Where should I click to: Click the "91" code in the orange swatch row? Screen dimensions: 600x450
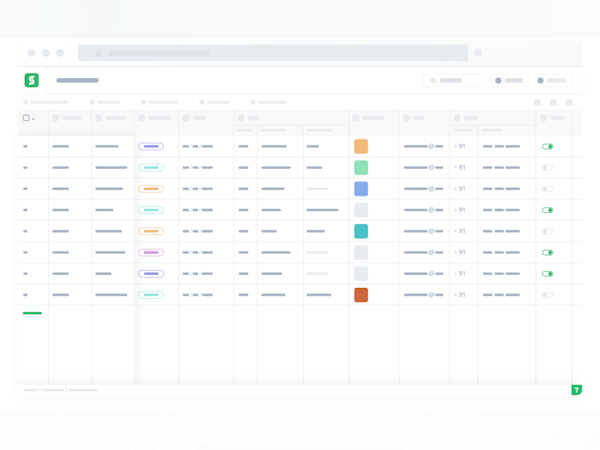click(x=462, y=147)
